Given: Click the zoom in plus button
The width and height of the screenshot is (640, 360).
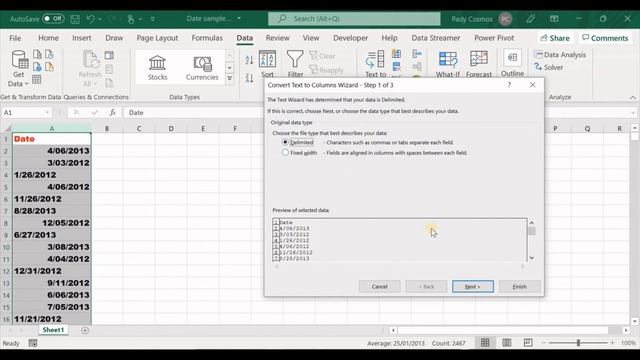Looking at the screenshot, I should pyautogui.click(x=612, y=343).
